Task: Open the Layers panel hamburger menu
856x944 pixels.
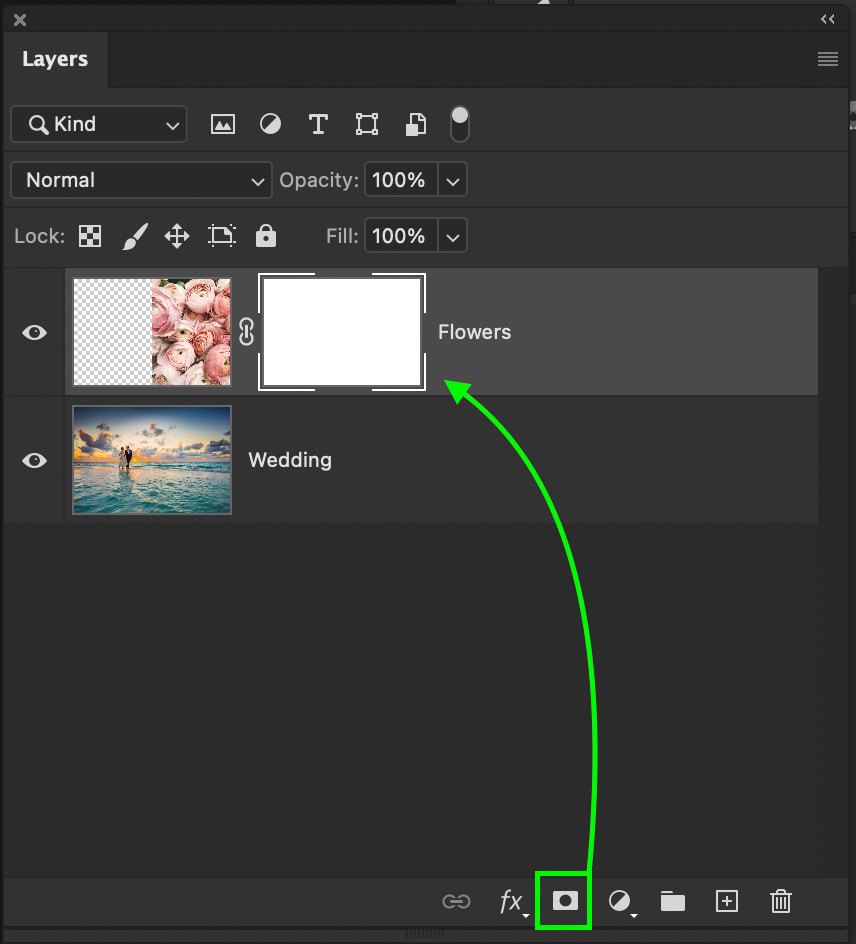Action: tap(828, 59)
